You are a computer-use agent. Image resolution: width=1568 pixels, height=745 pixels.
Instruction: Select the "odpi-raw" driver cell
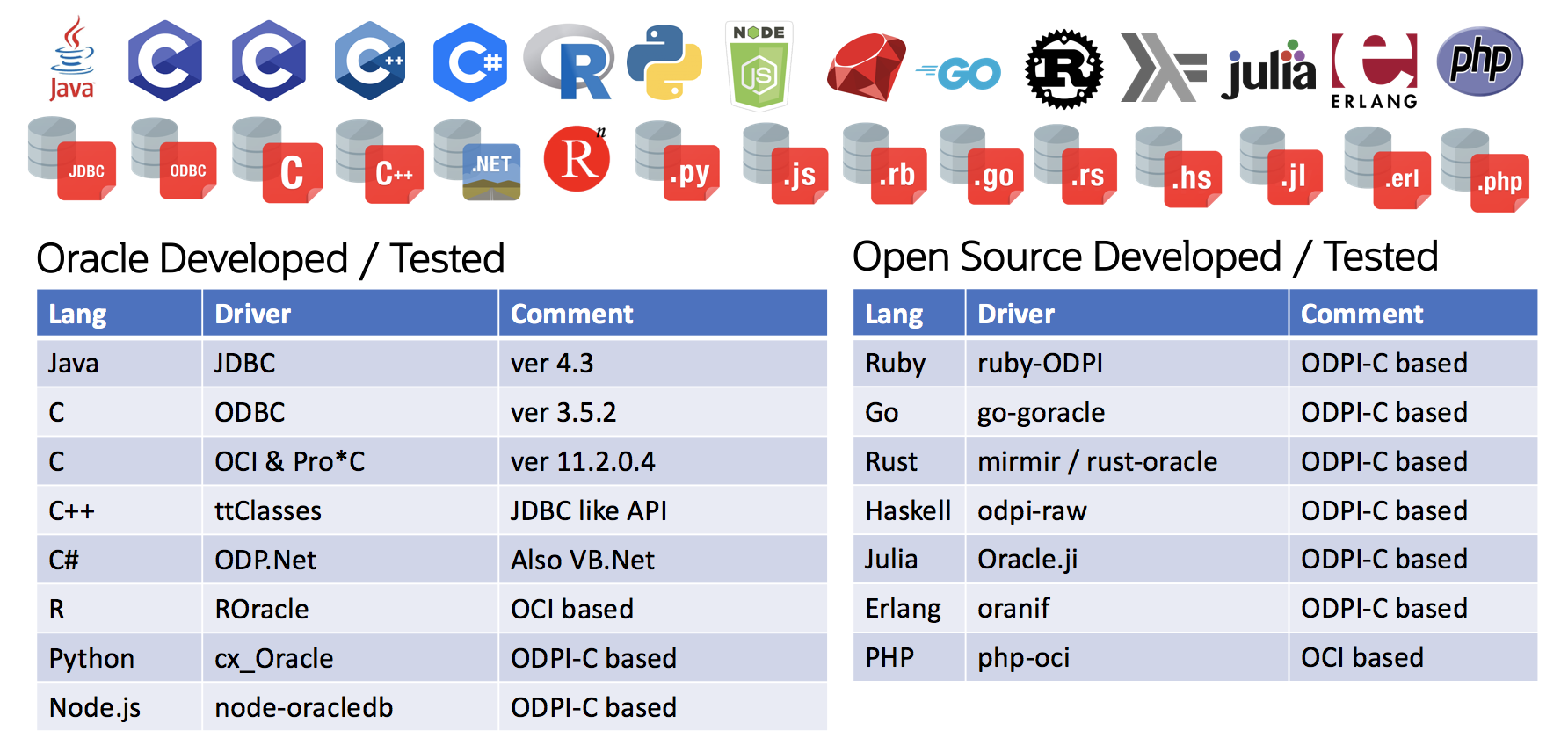tap(1128, 510)
